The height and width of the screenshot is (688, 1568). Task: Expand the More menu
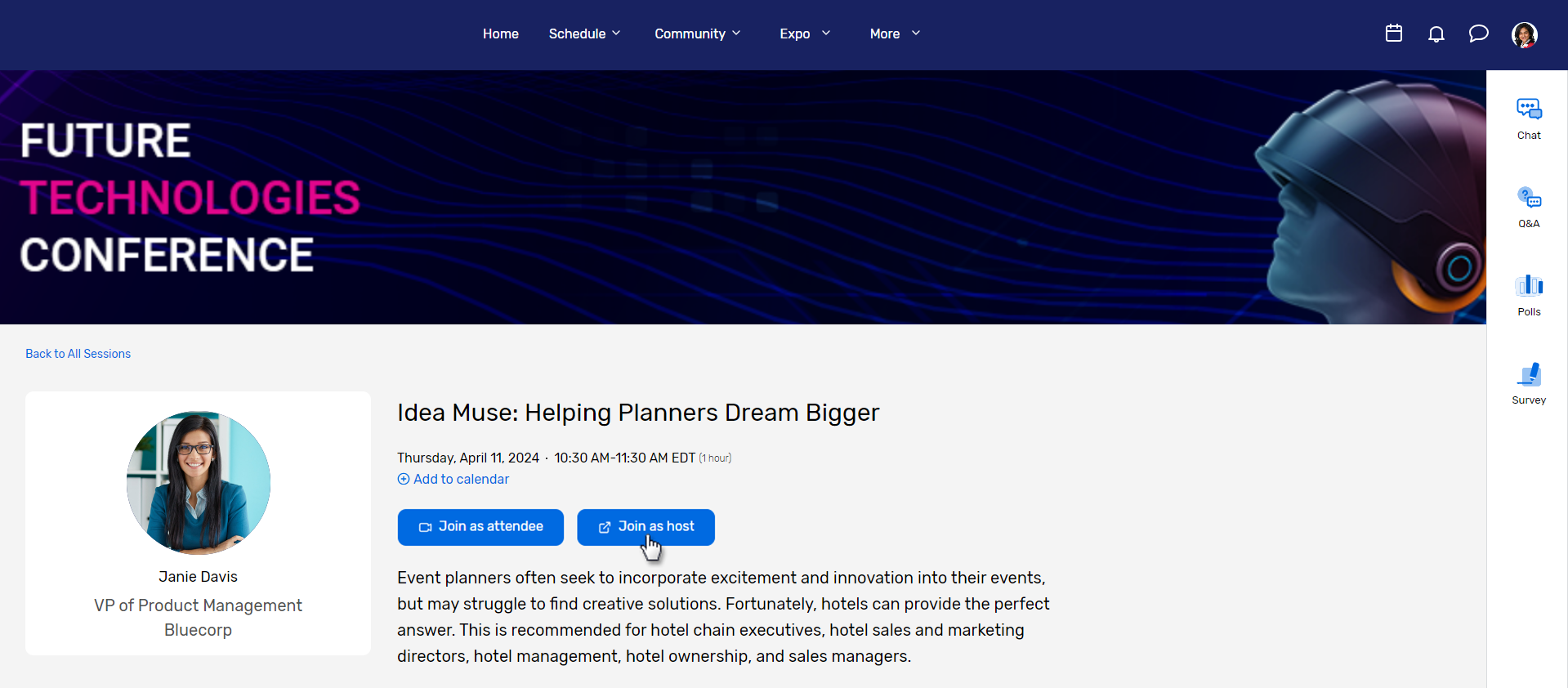(x=895, y=34)
